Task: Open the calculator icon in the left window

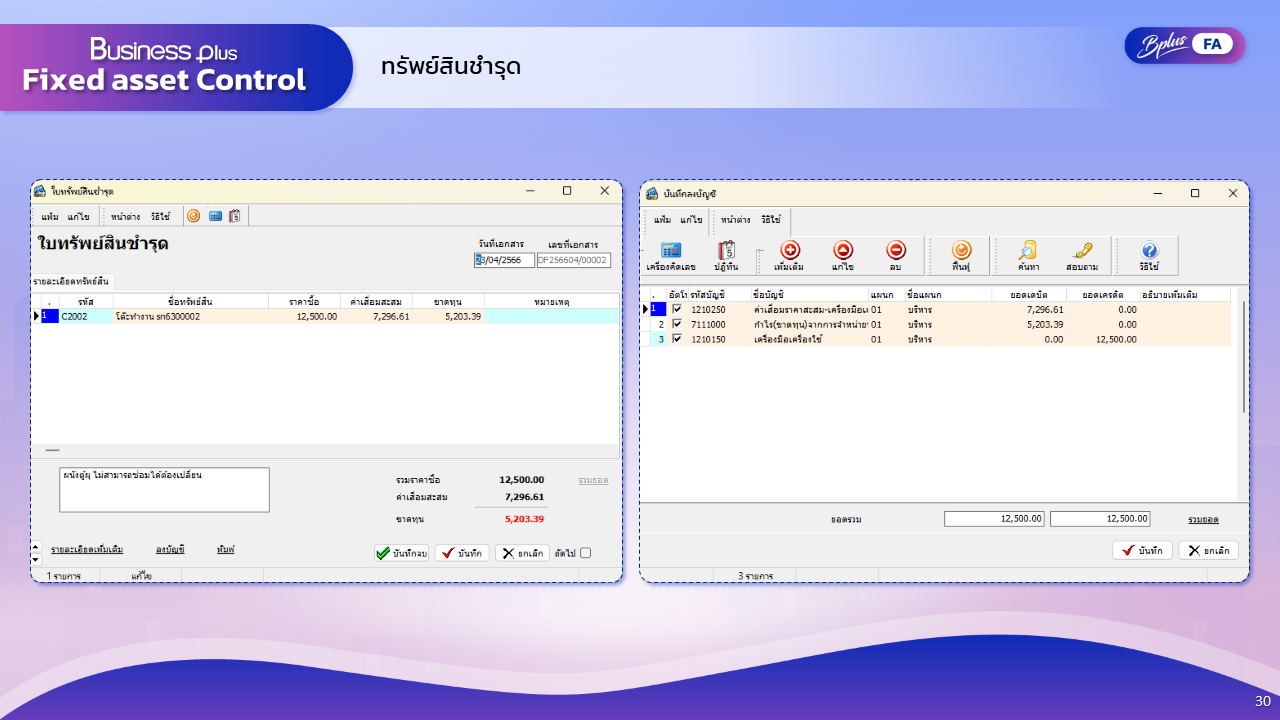Action: pos(214,215)
